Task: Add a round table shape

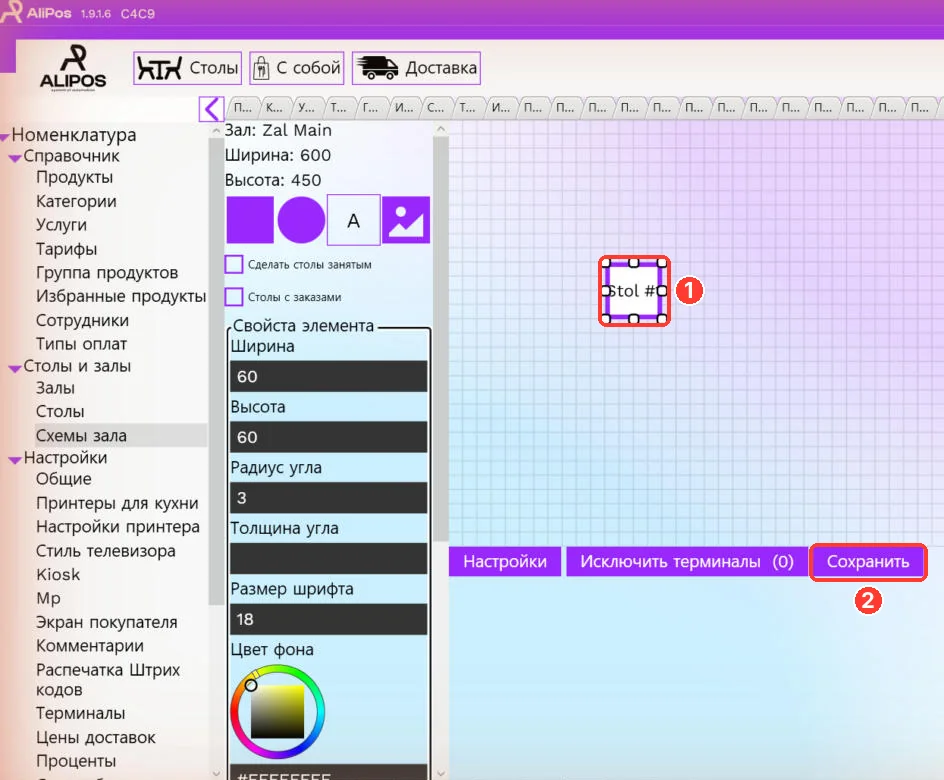Action: (301, 220)
